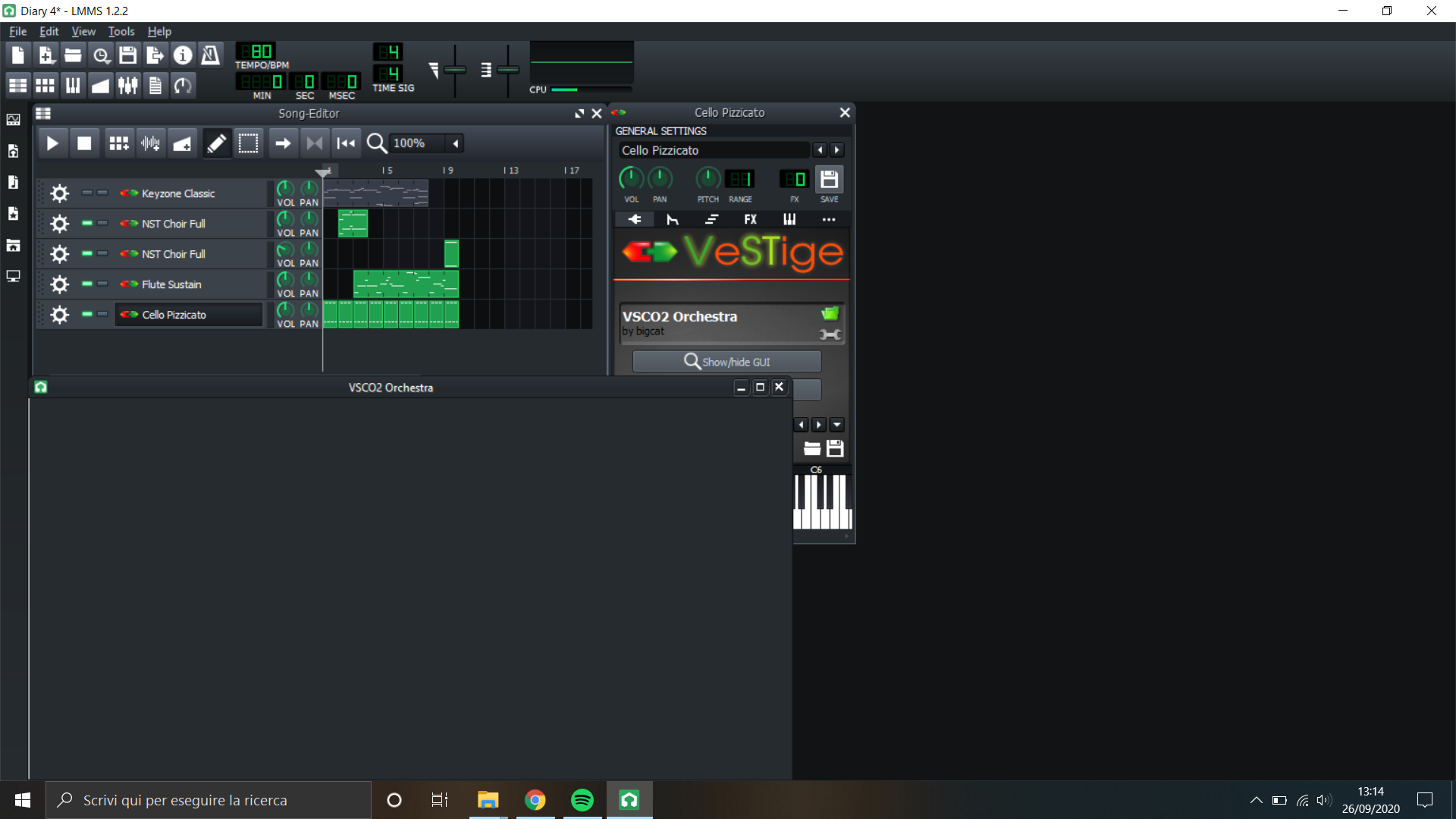
Task: Open the FX Mixer panel
Action: coord(127,85)
